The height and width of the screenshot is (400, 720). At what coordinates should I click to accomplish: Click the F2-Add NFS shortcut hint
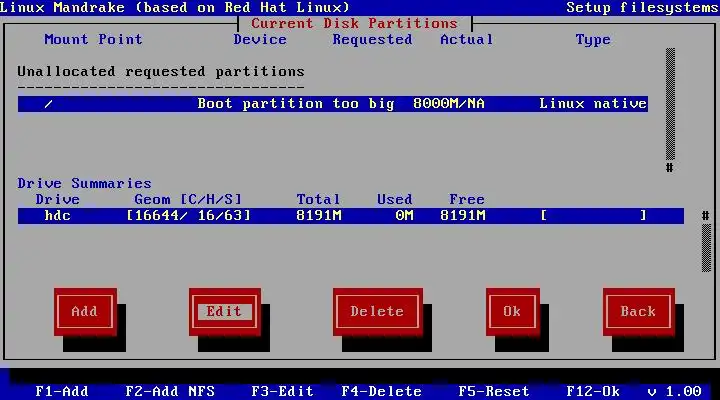click(x=170, y=391)
